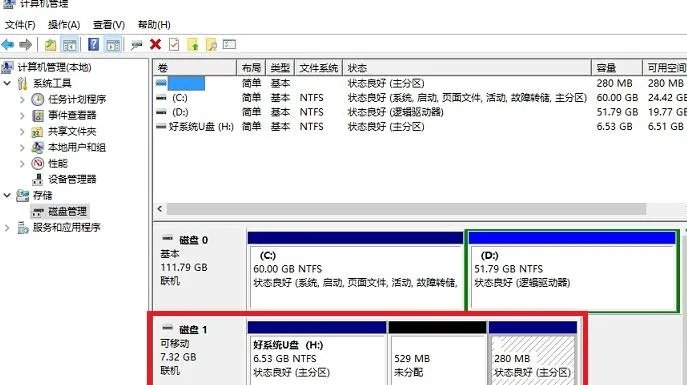Click the plug-shaped connect toolbar icon

click(x=137, y=45)
